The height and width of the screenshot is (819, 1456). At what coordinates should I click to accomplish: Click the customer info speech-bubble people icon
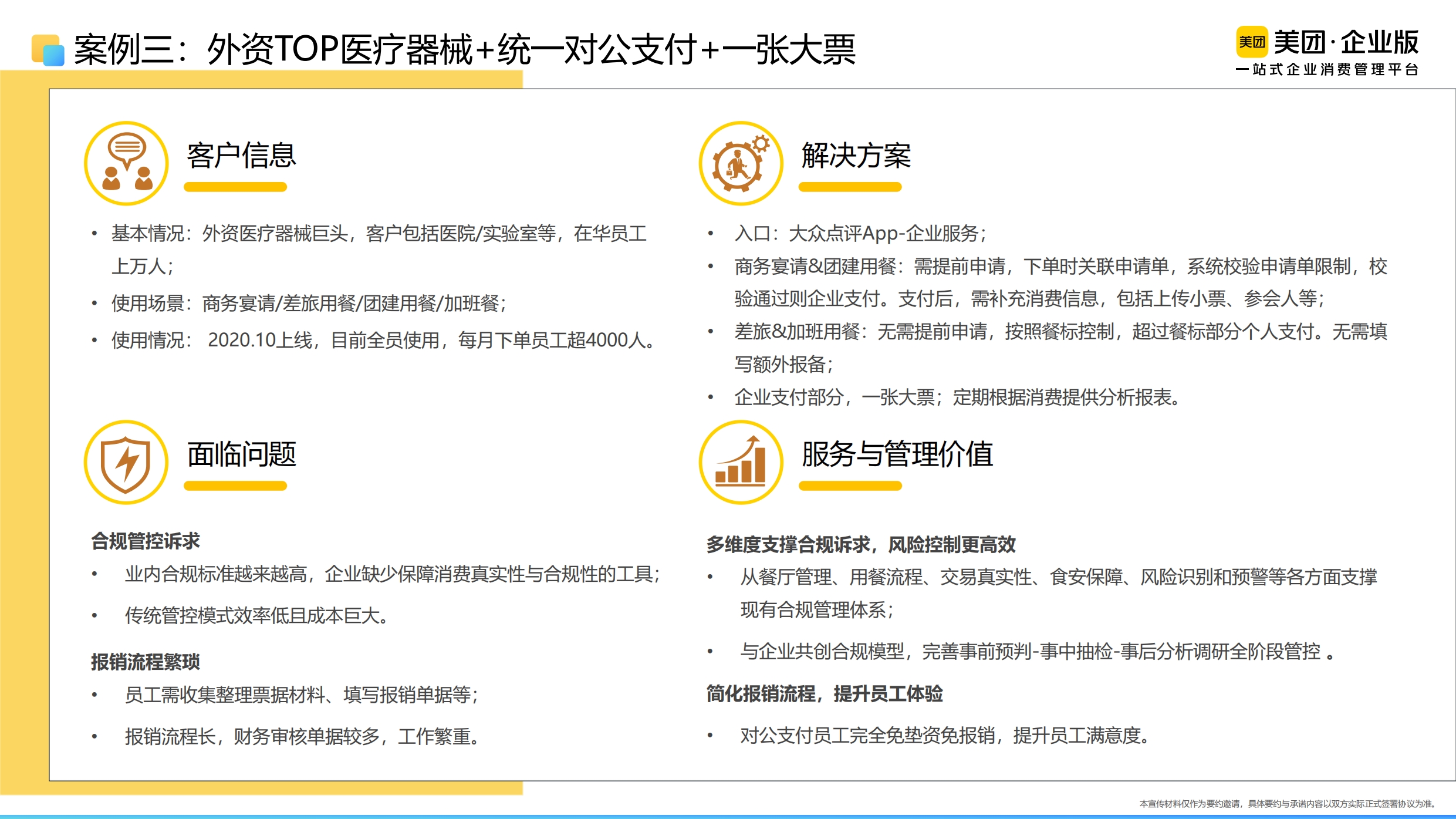click(126, 163)
